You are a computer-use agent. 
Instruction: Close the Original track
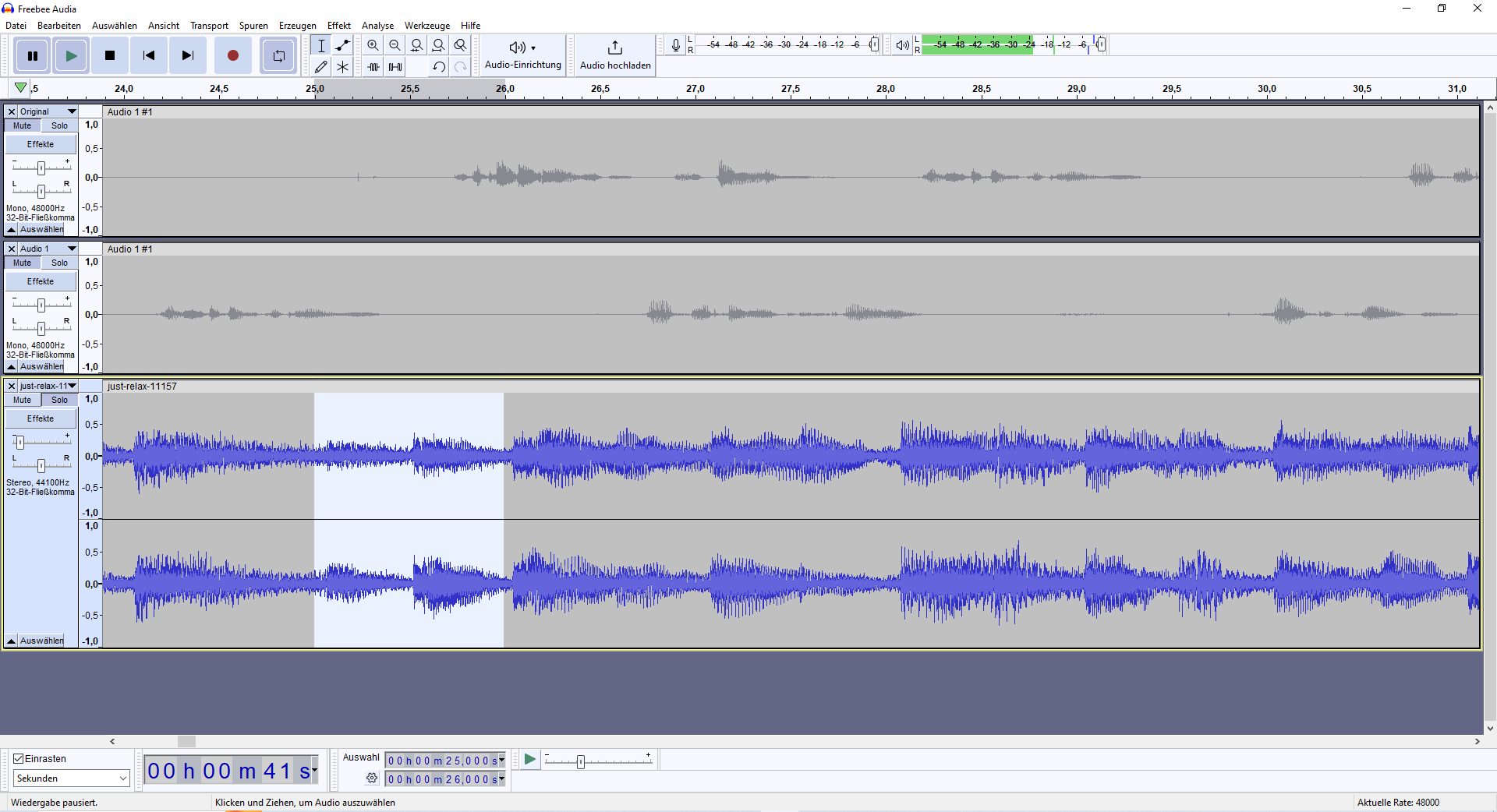12,111
